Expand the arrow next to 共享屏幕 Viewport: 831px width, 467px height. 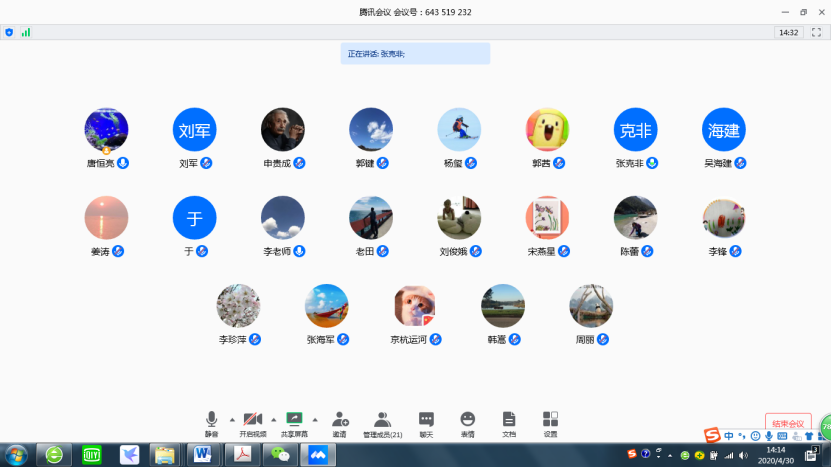tap(314, 419)
